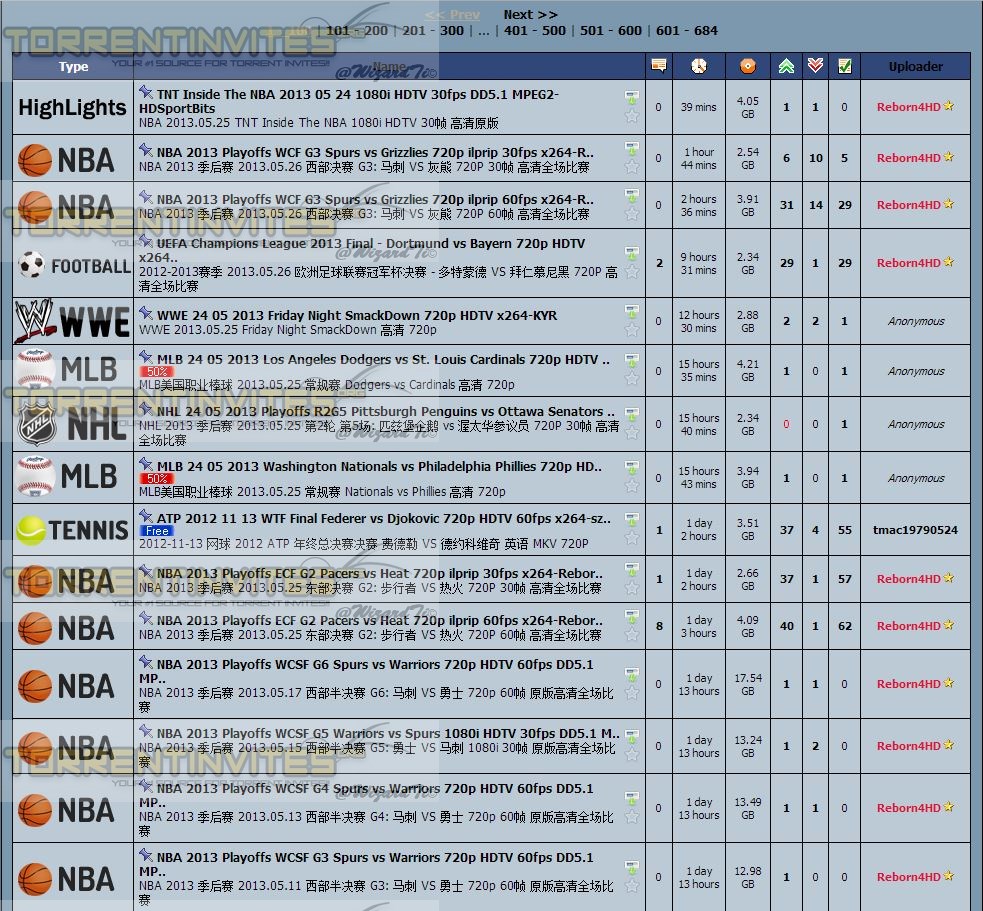This screenshot has height=911, width=983.
Task: Download icon for Spurs vs Warriors G6
Action: [631, 674]
